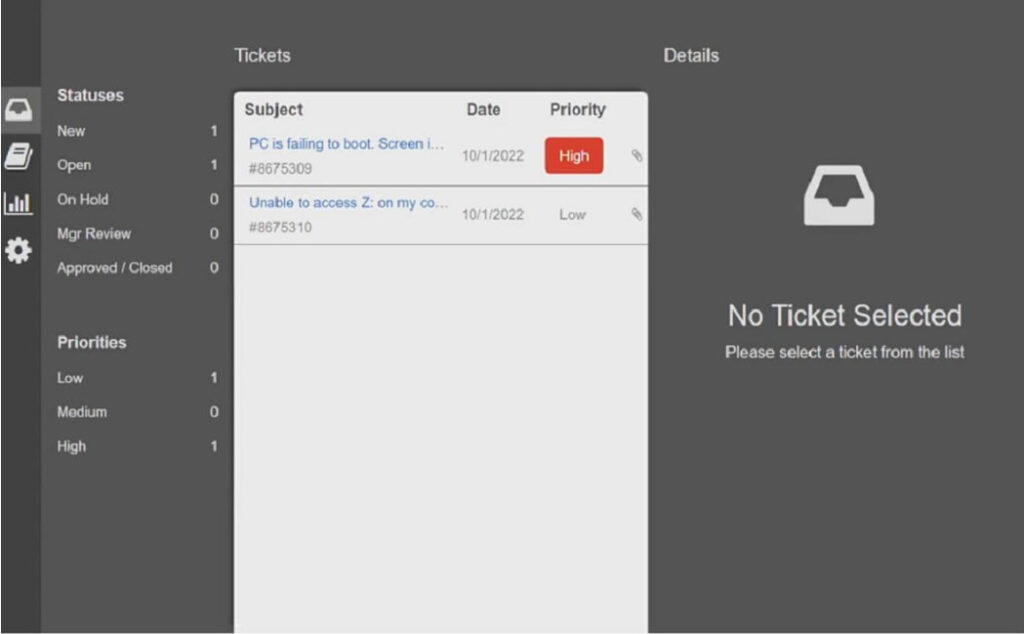Click the red High priority badge
The width and height of the screenshot is (1024, 634).
574,156
